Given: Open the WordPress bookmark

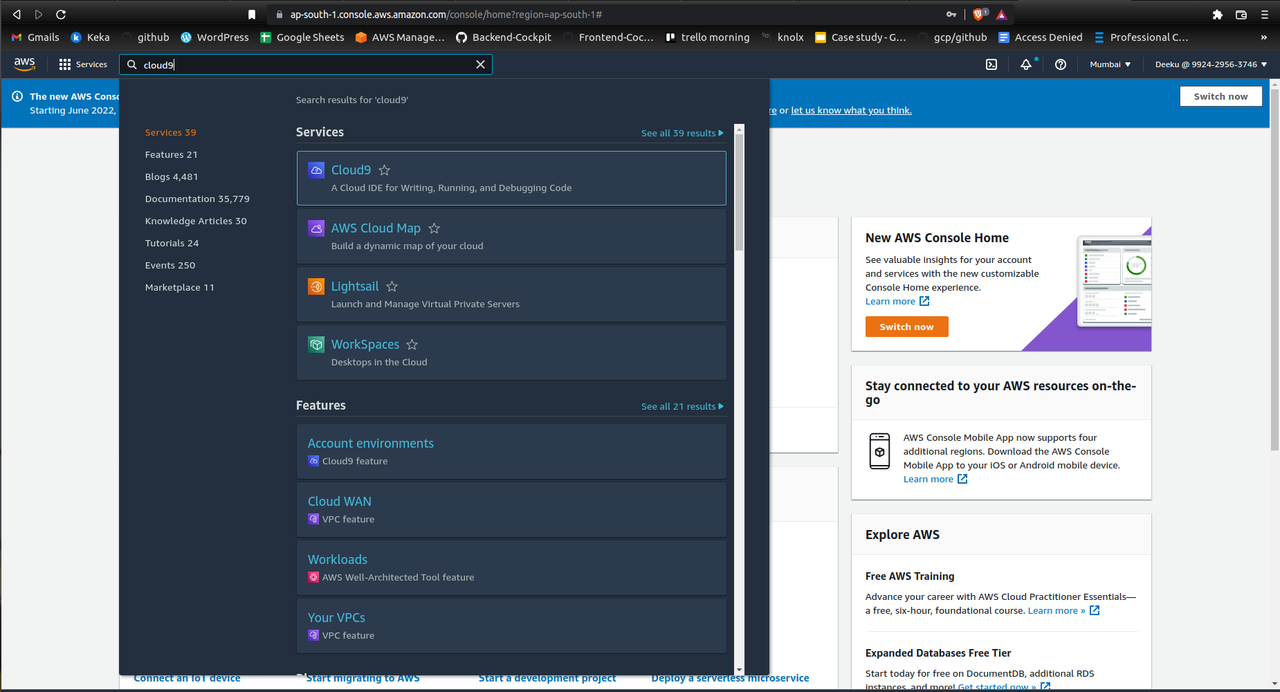Looking at the screenshot, I should (x=214, y=37).
